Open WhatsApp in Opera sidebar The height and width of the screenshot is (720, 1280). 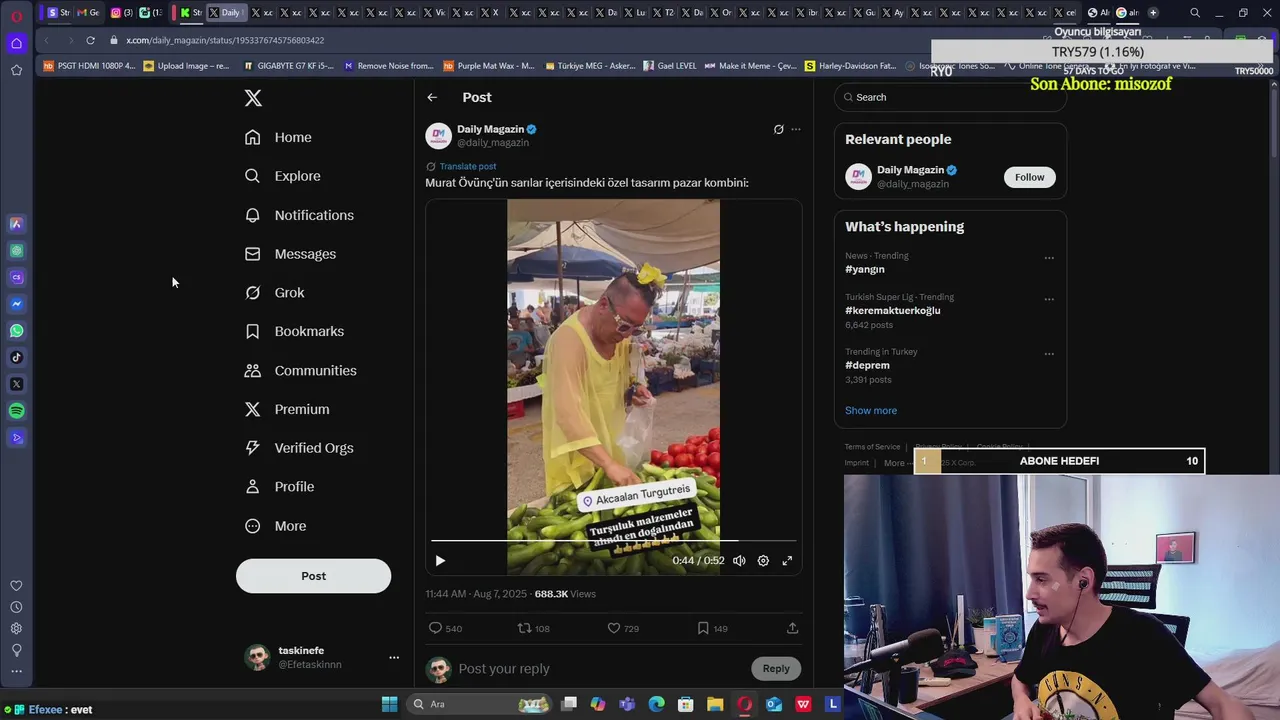[16, 331]
